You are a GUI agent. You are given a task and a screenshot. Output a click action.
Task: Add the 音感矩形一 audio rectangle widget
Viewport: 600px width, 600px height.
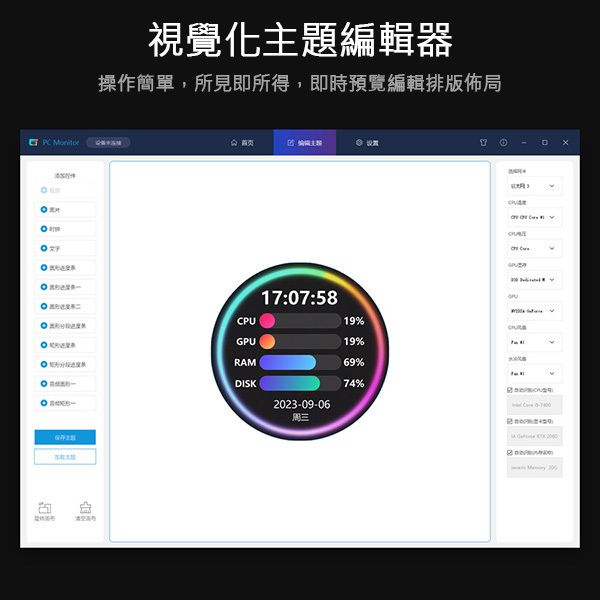(x=65, y=403)
